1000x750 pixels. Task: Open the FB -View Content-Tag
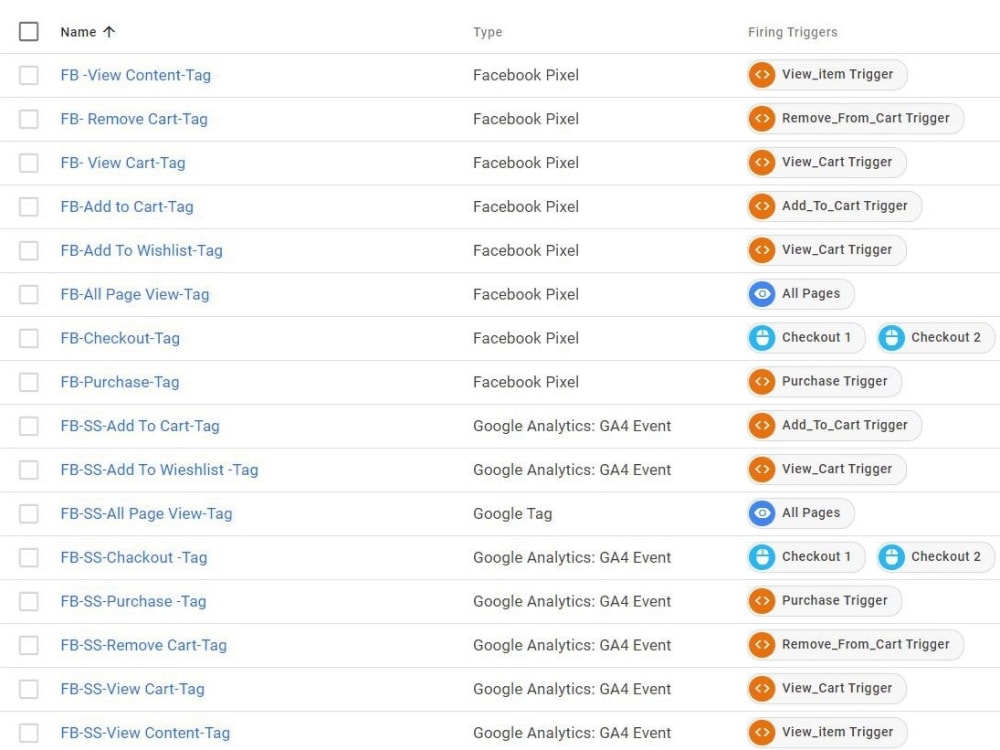(x=136, y=75)
